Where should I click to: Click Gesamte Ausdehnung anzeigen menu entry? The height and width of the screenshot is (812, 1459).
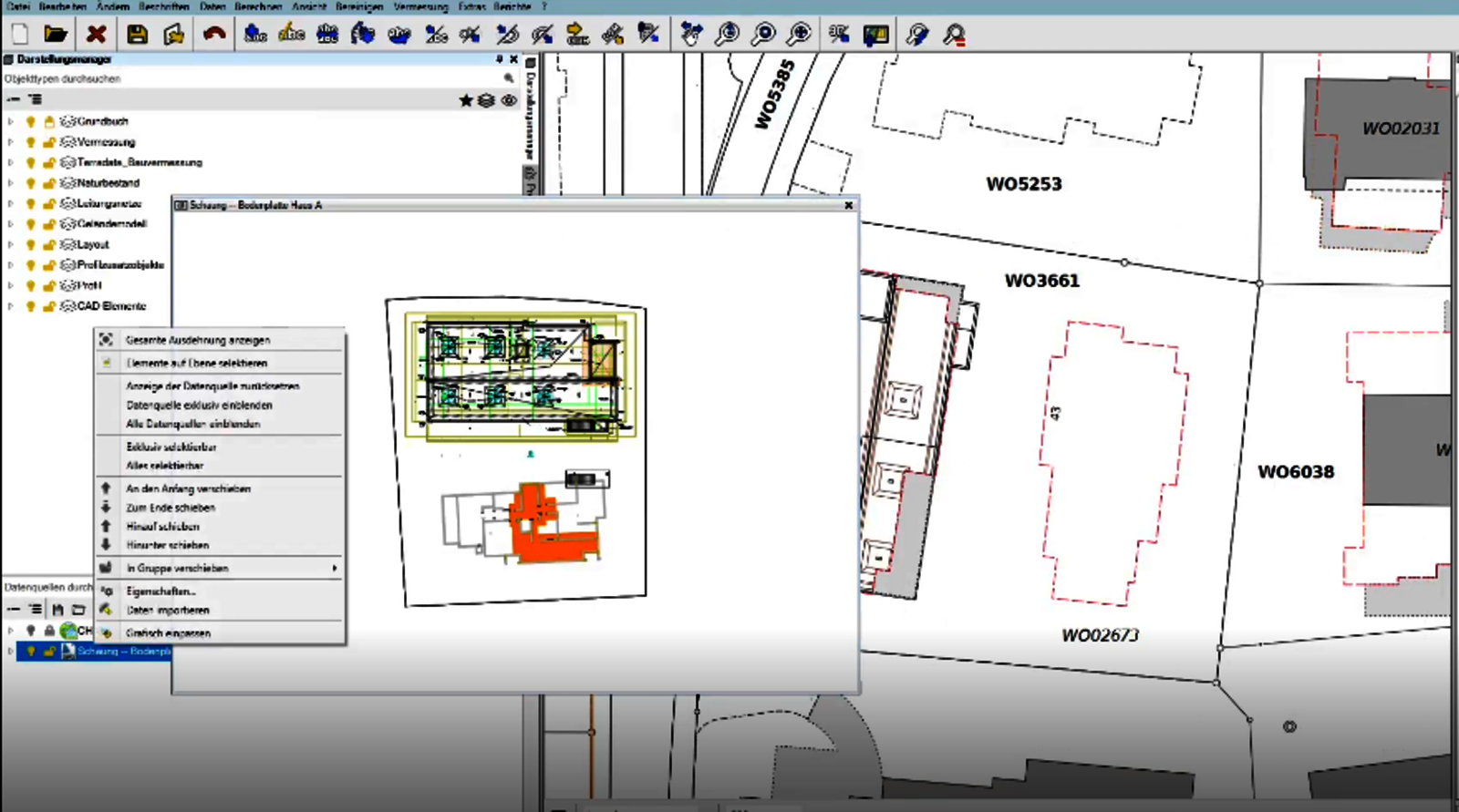pyautogui.click(x=198, y=340)
